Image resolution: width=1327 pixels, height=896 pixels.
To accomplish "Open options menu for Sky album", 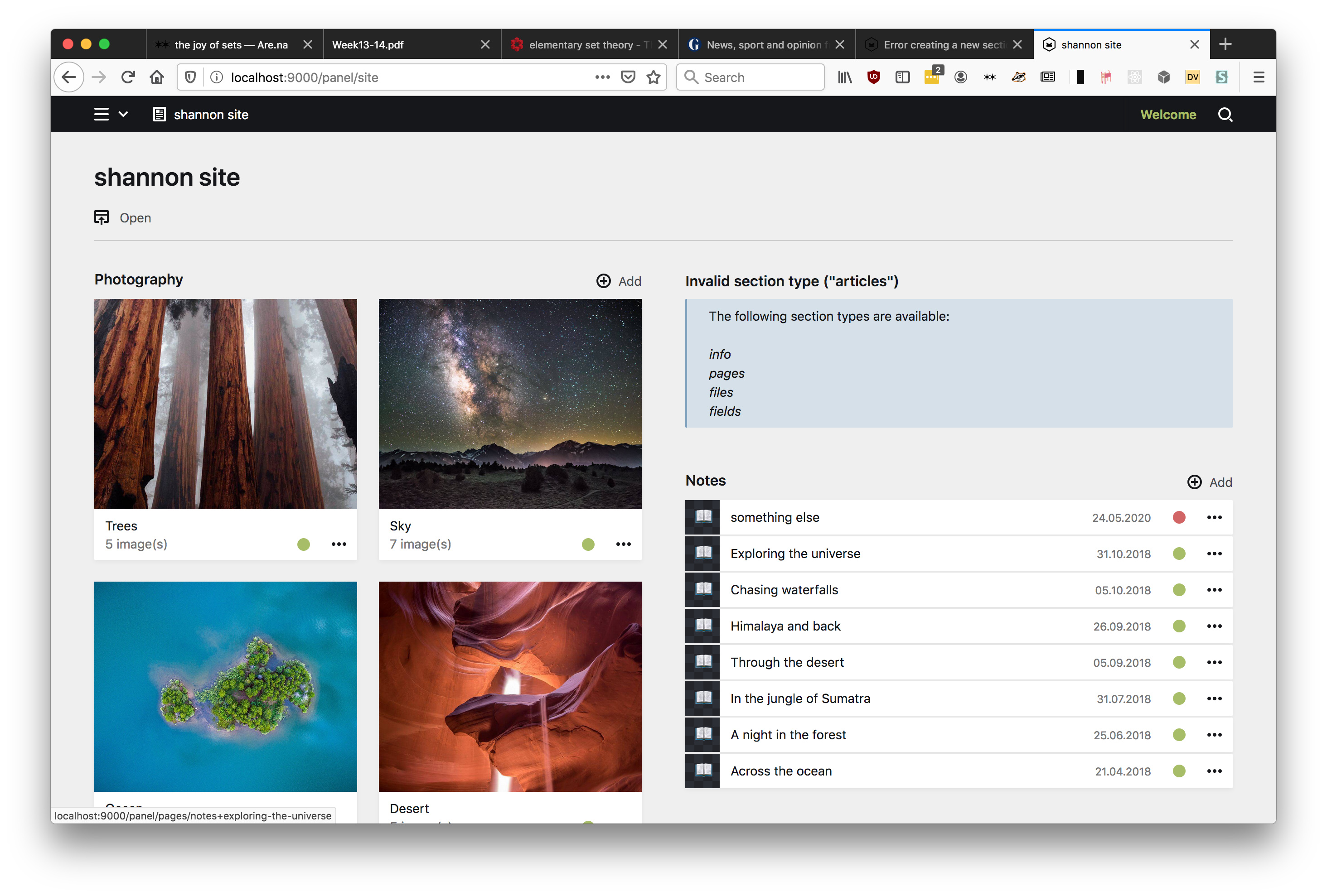I will click(624, 544).
